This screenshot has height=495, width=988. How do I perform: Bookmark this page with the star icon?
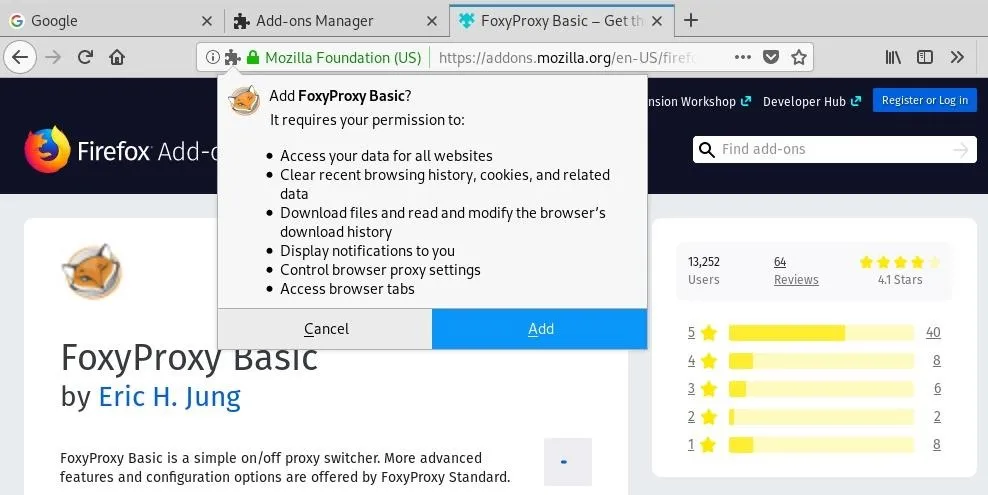pos(799,57)
